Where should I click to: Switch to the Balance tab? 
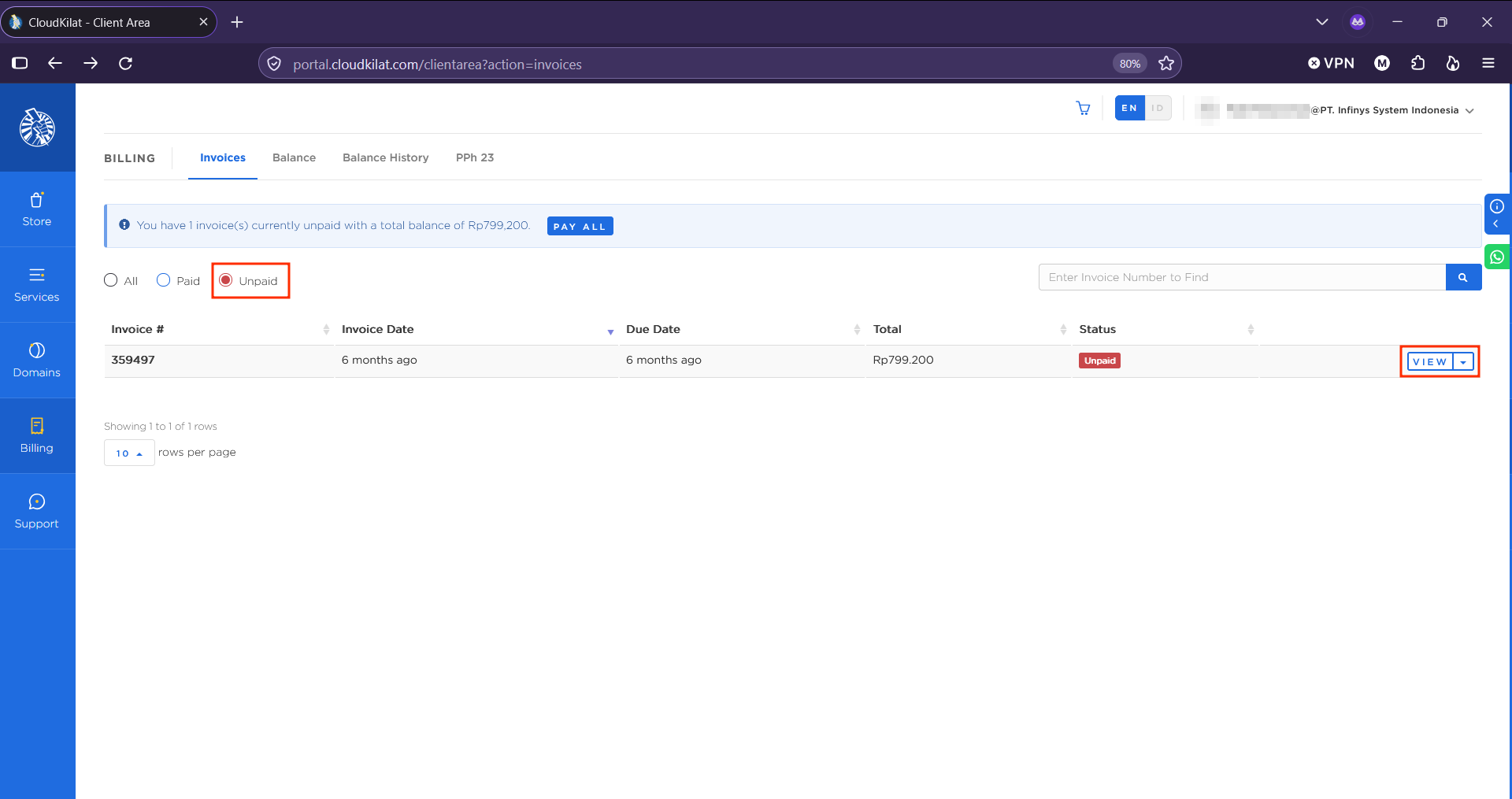pyautogui.click(x=294, y=158)
